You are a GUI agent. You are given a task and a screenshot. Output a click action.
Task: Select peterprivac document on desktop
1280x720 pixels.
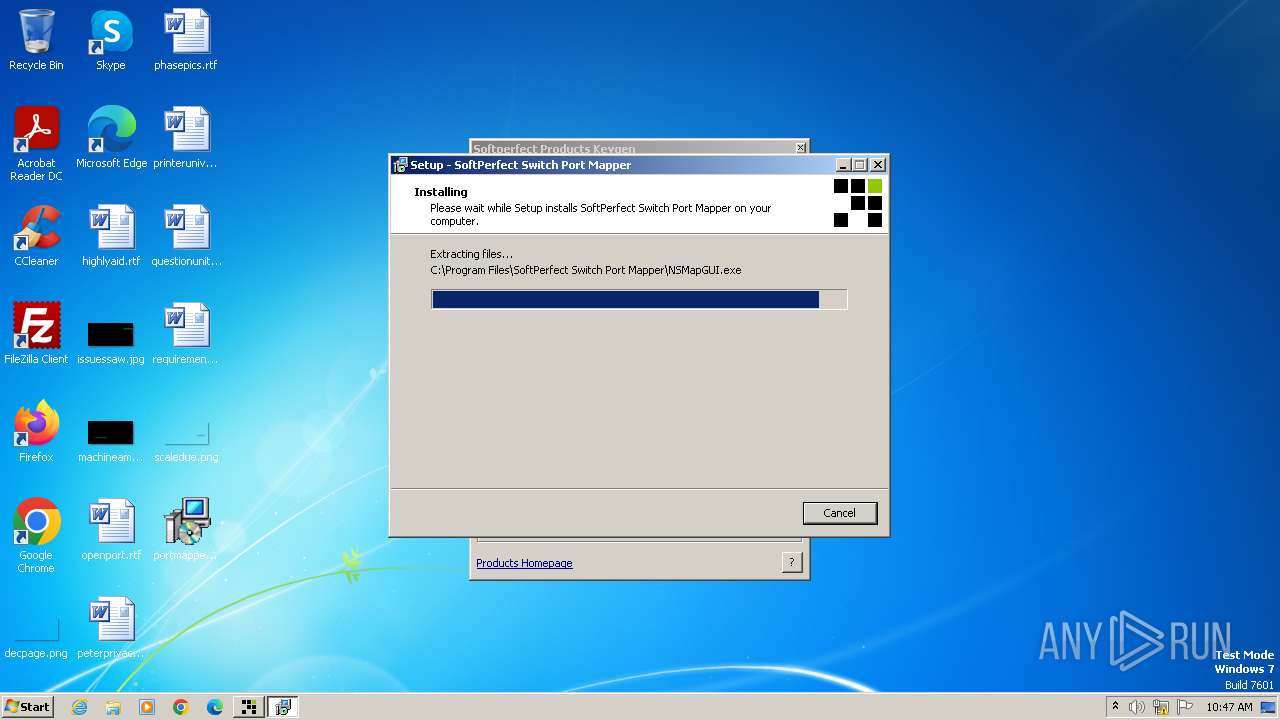[111, 628]
